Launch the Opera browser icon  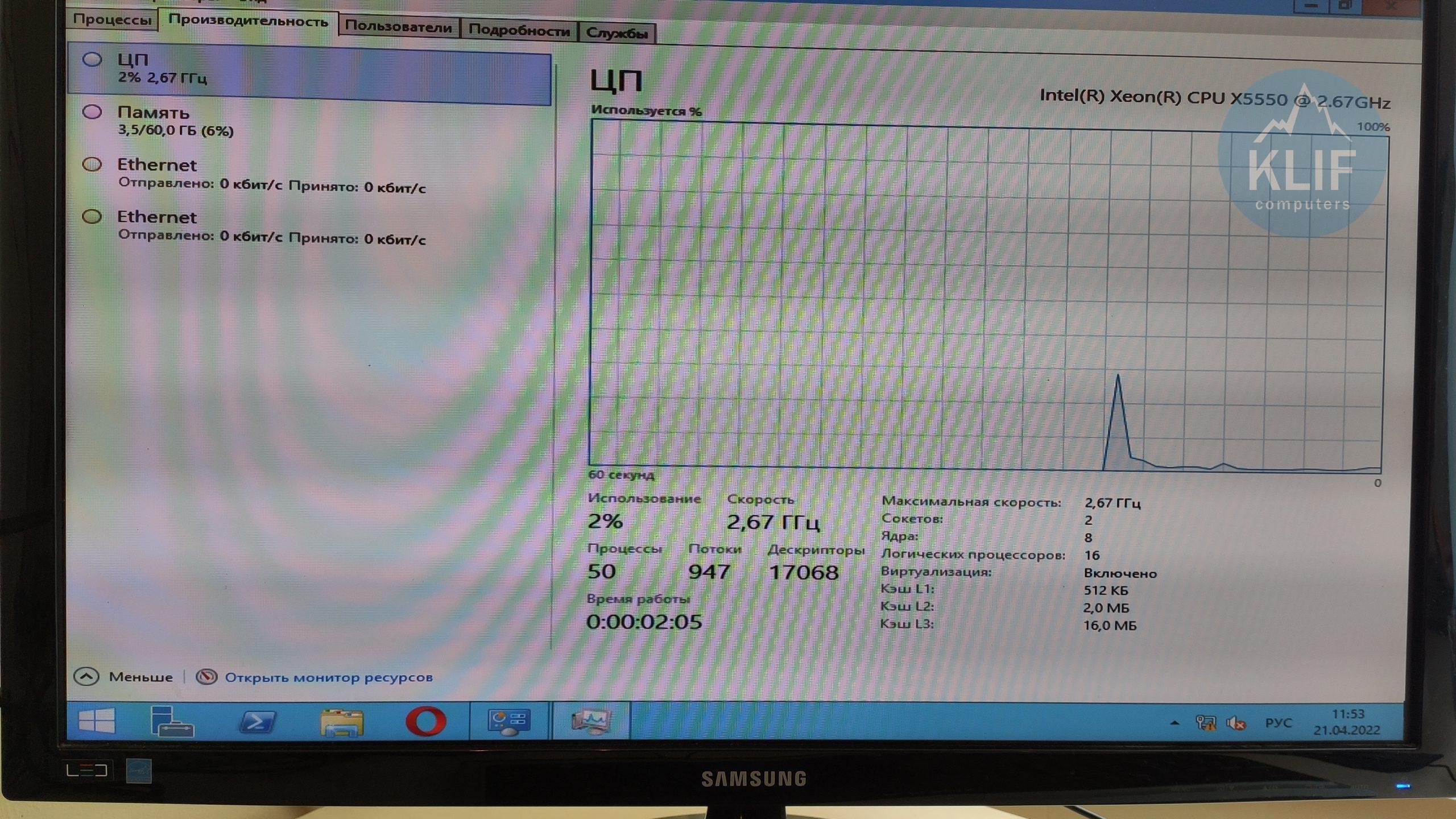[425, 722]
